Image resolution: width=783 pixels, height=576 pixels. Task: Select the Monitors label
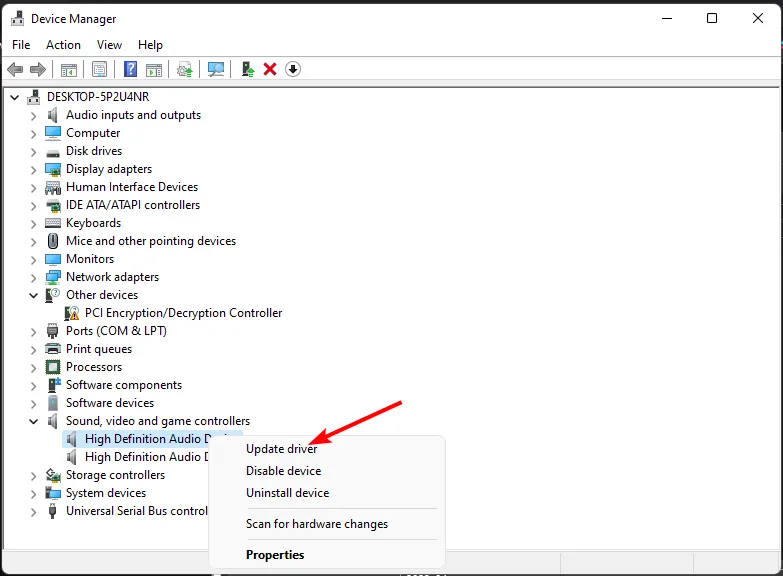[90, 259]
